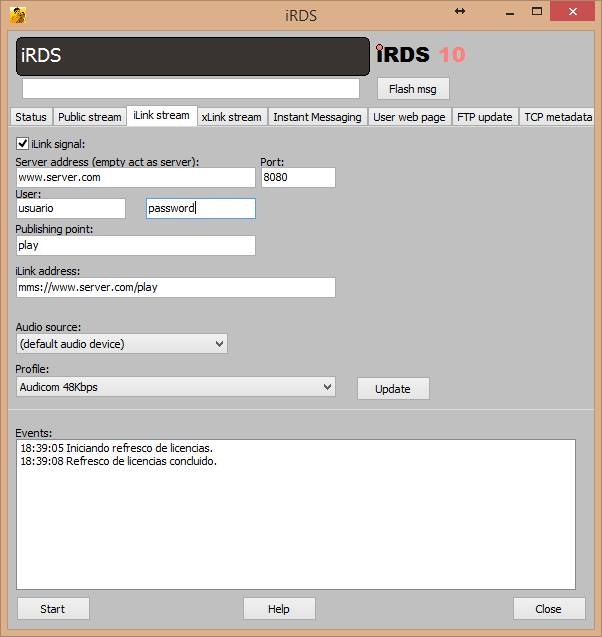Open the Public stream tab
This screenshot has height=637, width=602.
pos(90,117)
